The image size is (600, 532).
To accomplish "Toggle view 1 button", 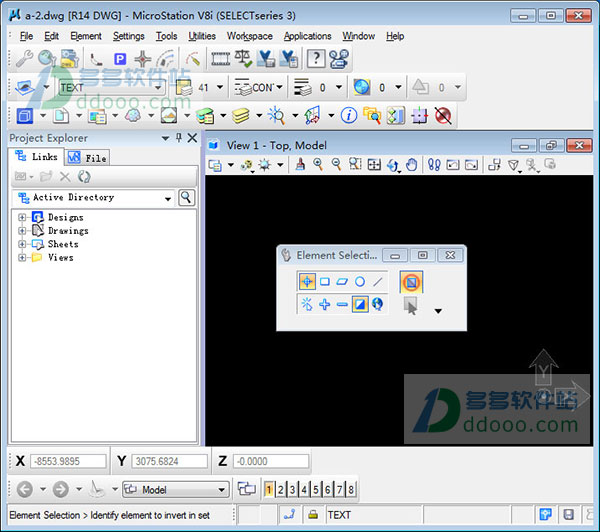I will click(x=269, y=490).
